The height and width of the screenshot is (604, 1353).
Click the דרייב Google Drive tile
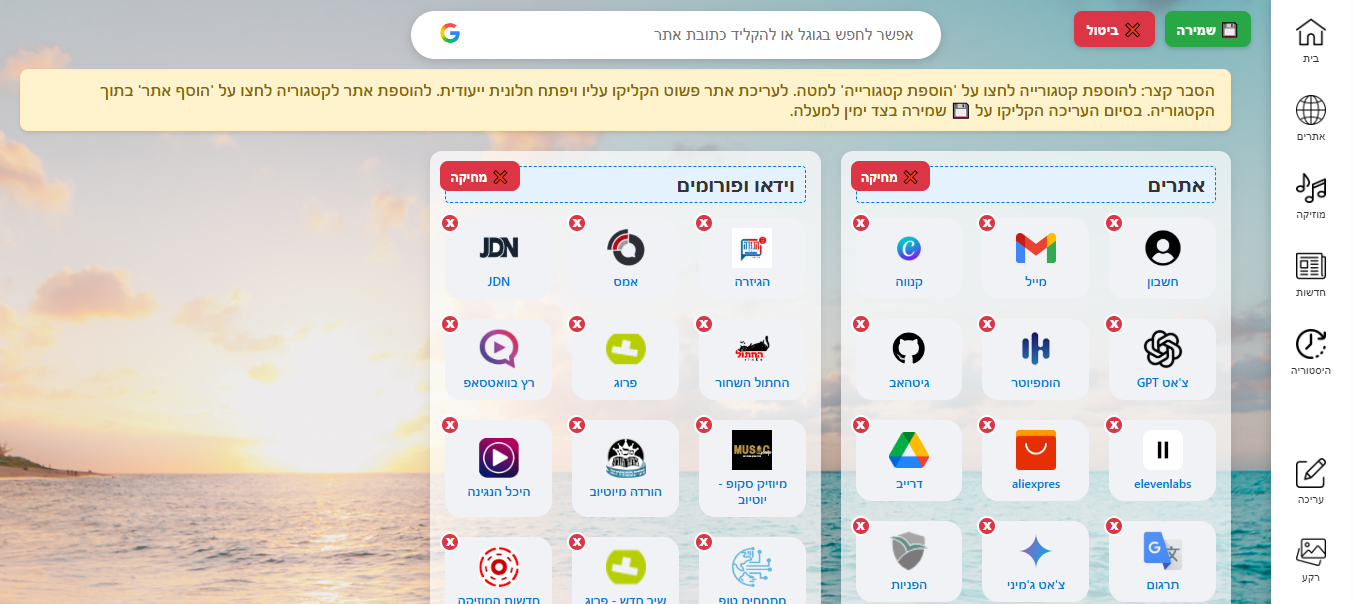point(909,460)
